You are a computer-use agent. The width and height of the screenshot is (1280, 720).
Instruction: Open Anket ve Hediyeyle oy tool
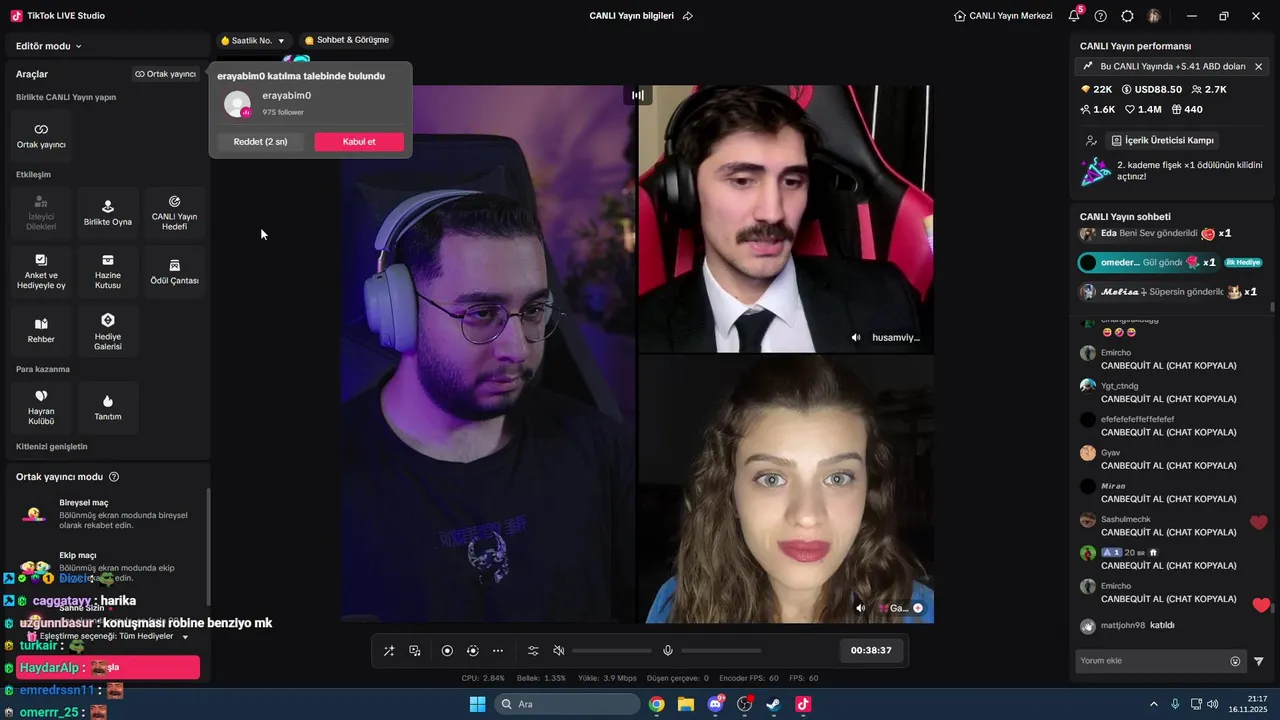[41, 272]
